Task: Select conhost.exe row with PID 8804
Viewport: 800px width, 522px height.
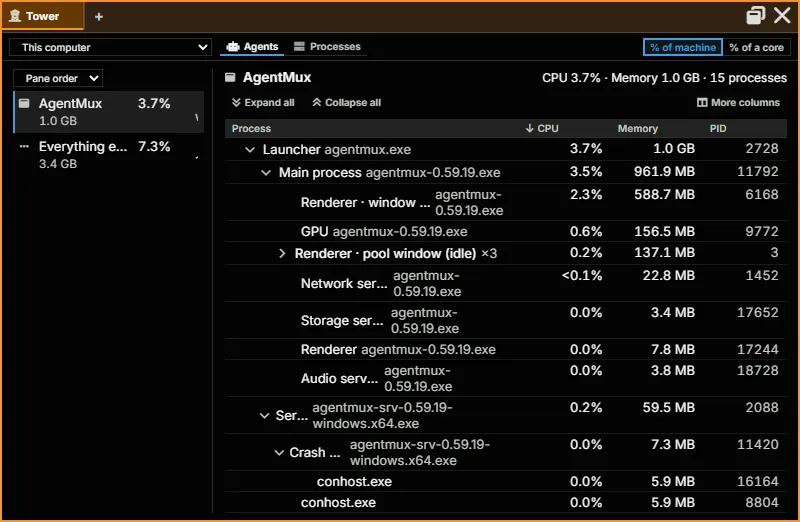Action: 506,503
